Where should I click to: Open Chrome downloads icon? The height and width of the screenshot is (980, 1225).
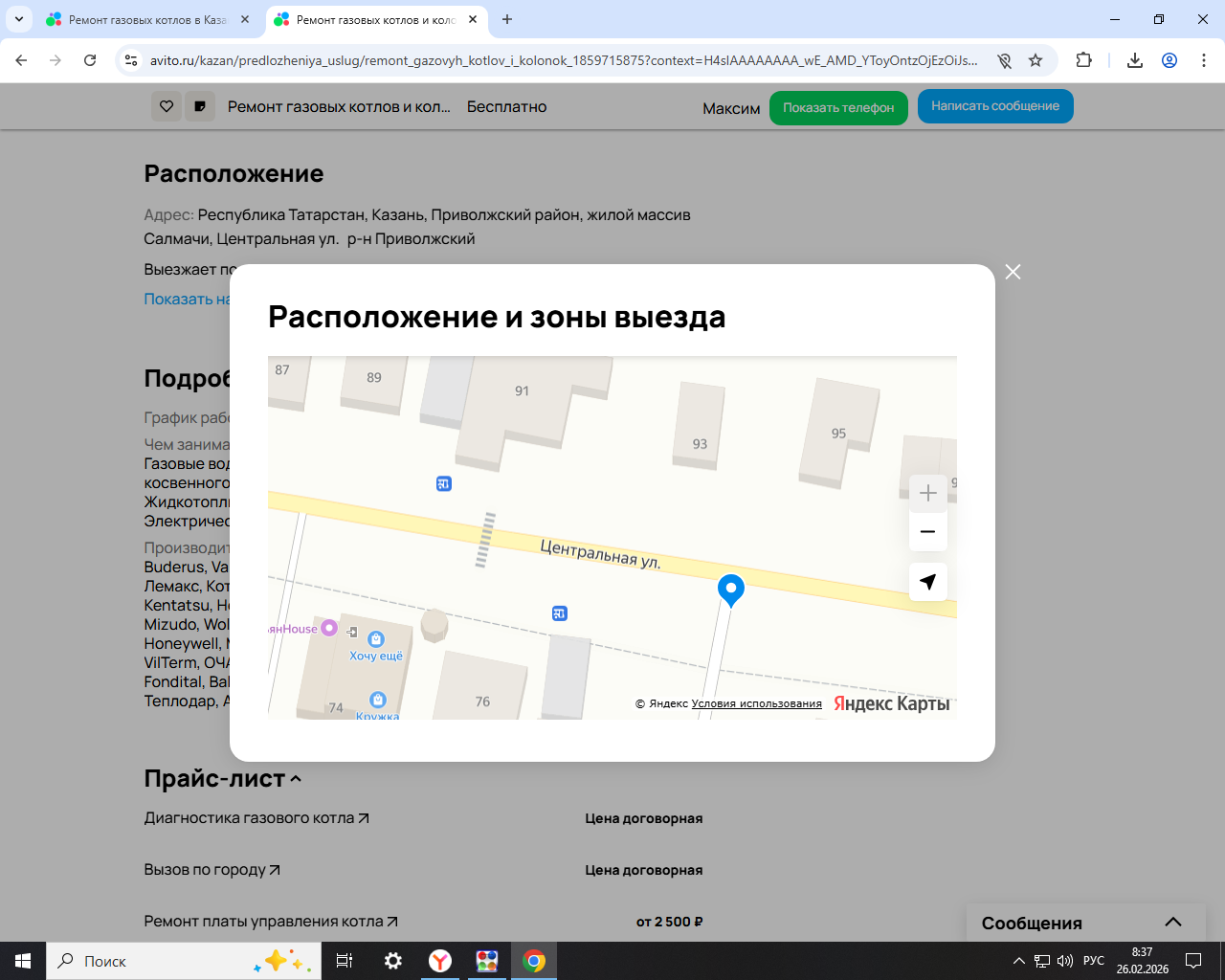coord(1135,60)
